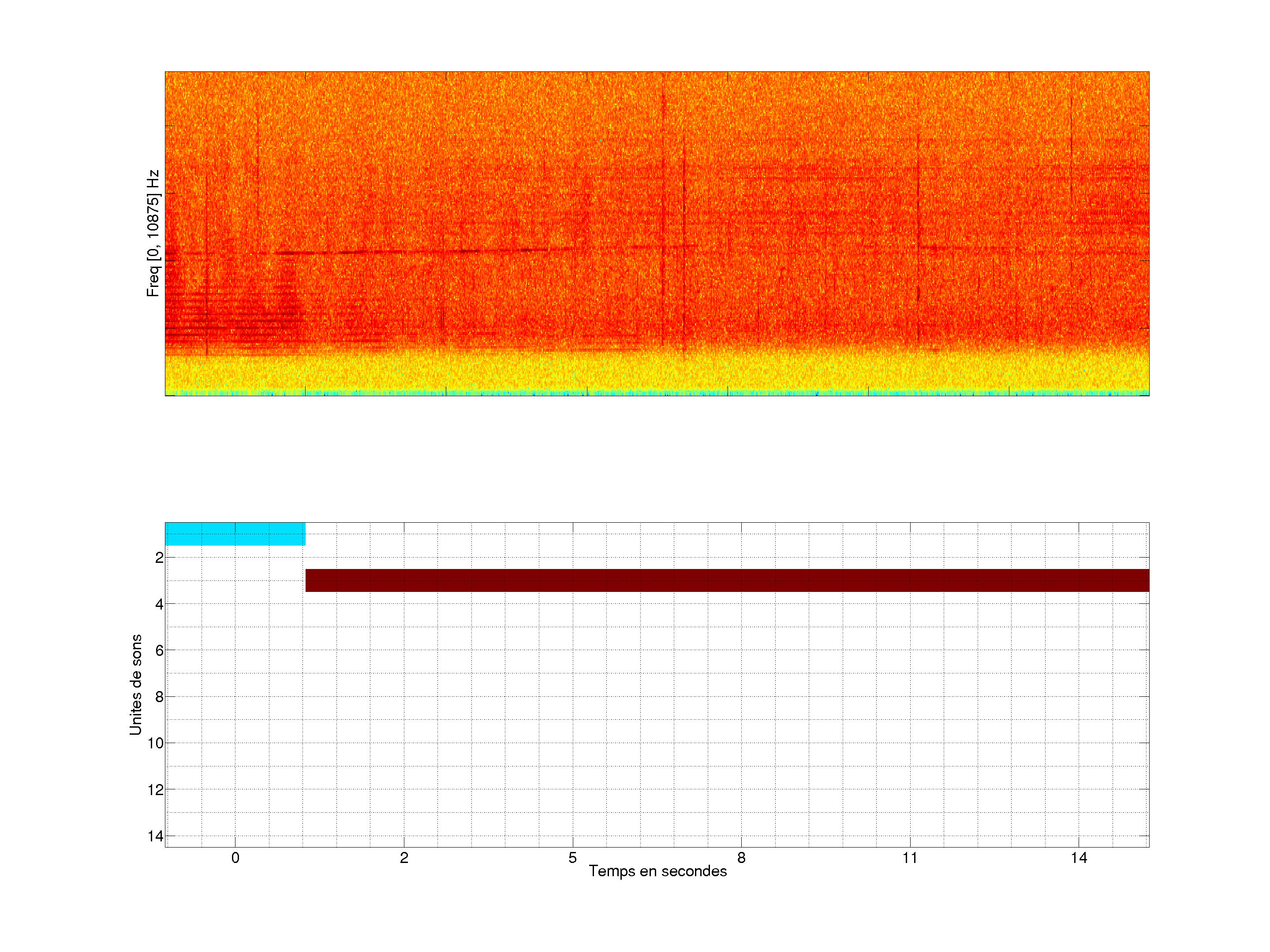Click the cyan sound unit bar

click(235, 534)
